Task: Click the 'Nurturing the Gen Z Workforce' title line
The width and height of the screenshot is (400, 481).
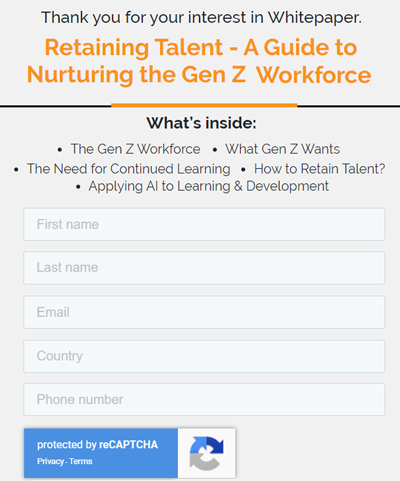Action: coord(199,75)
